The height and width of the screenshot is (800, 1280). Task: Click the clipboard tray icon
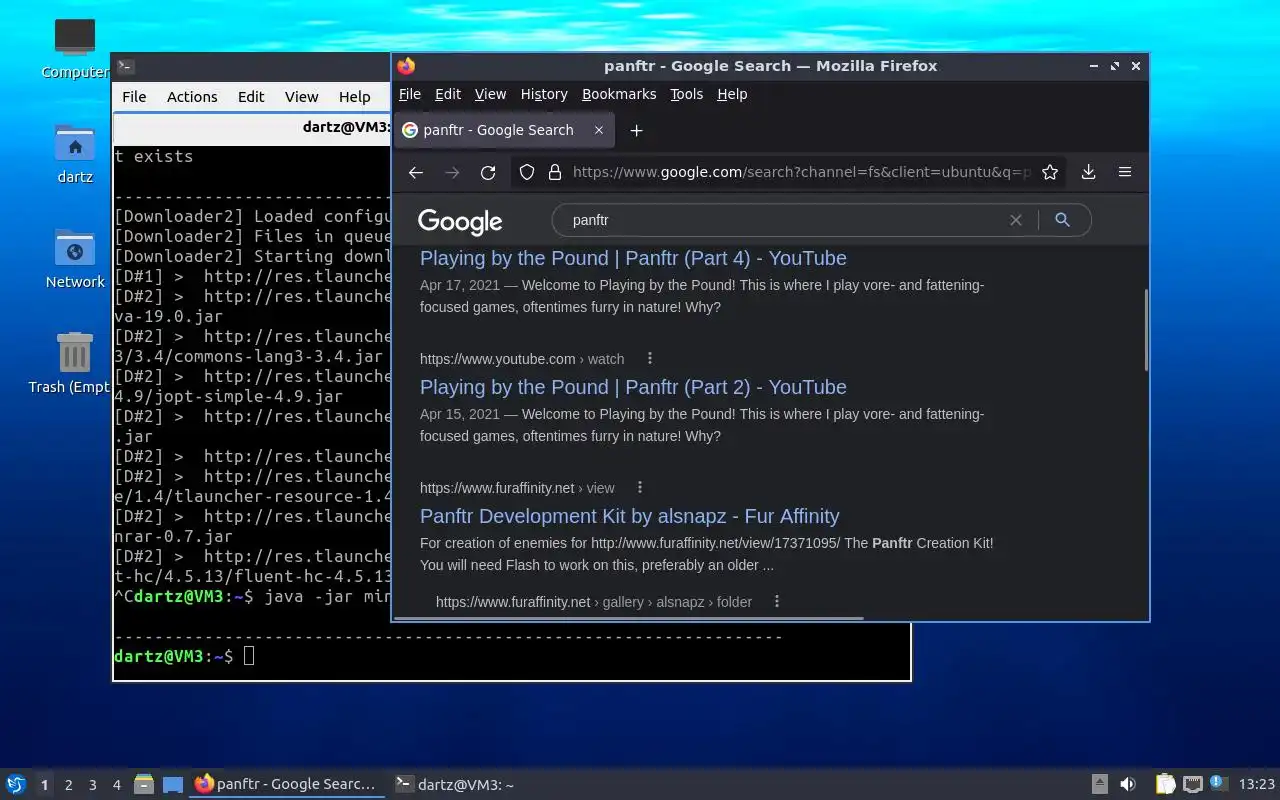pyautogui.click(x=1166, y=784)
